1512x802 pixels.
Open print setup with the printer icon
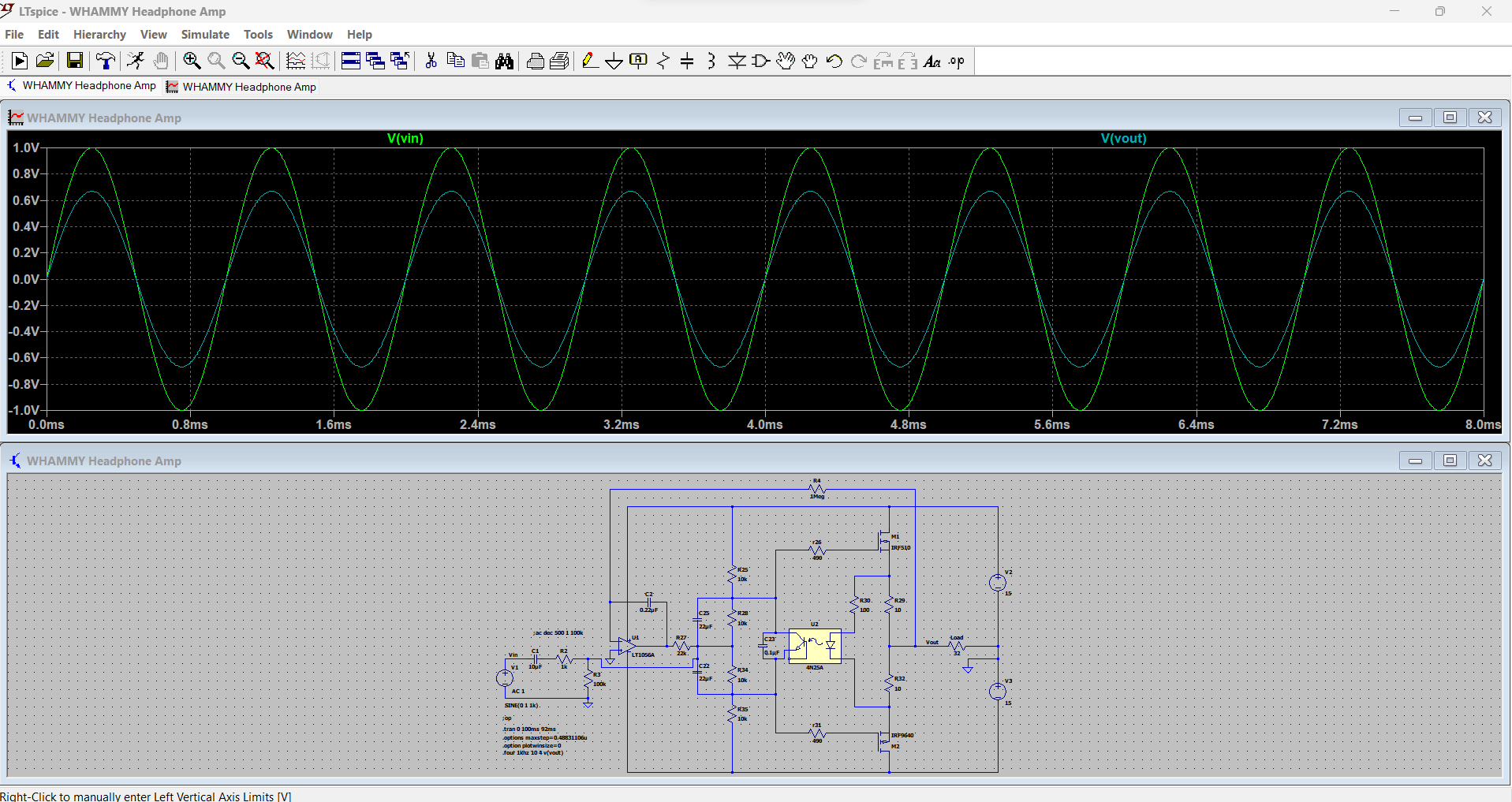(x=535, y=61)
